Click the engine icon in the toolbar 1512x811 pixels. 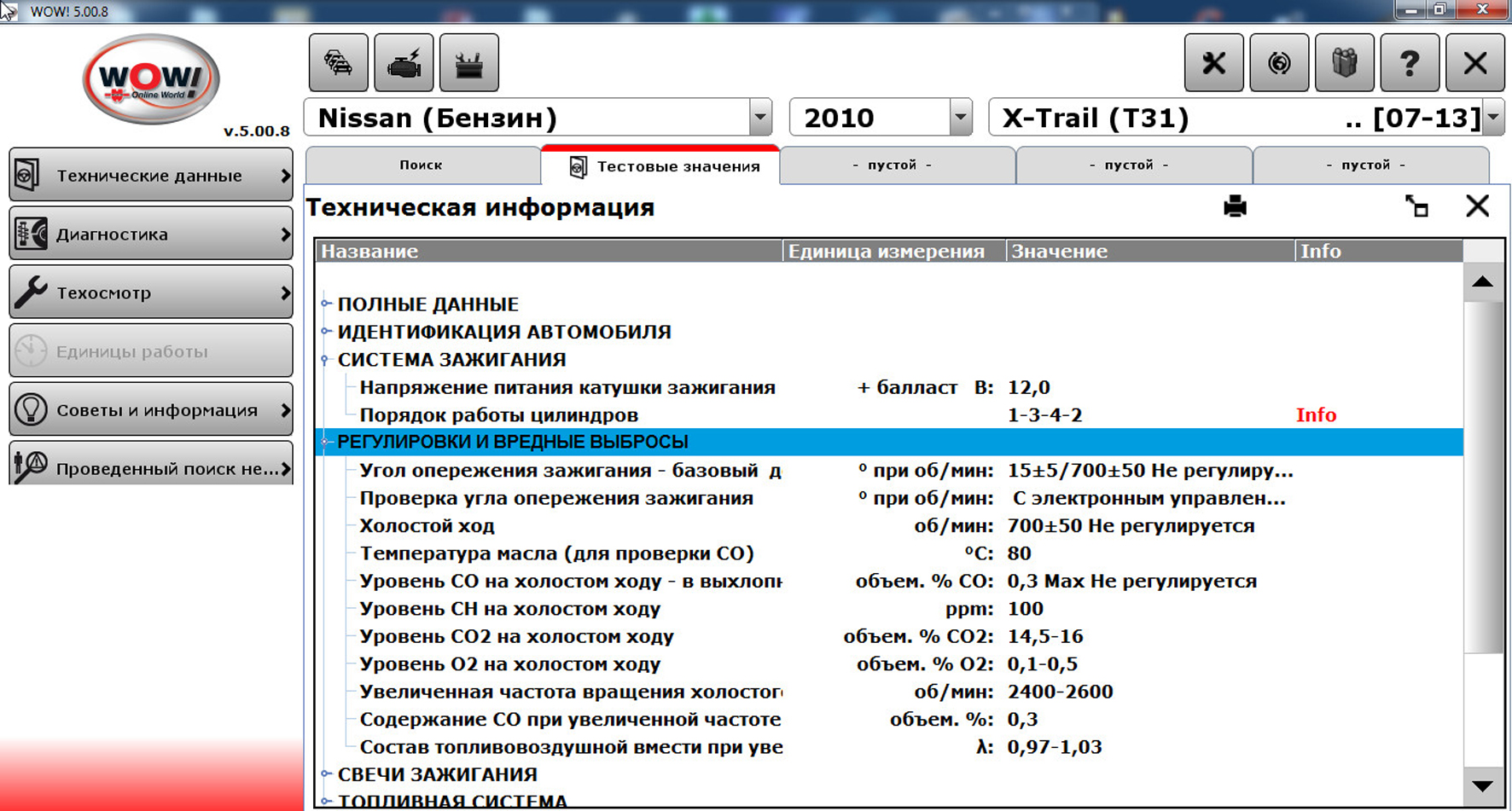[404, 63]
